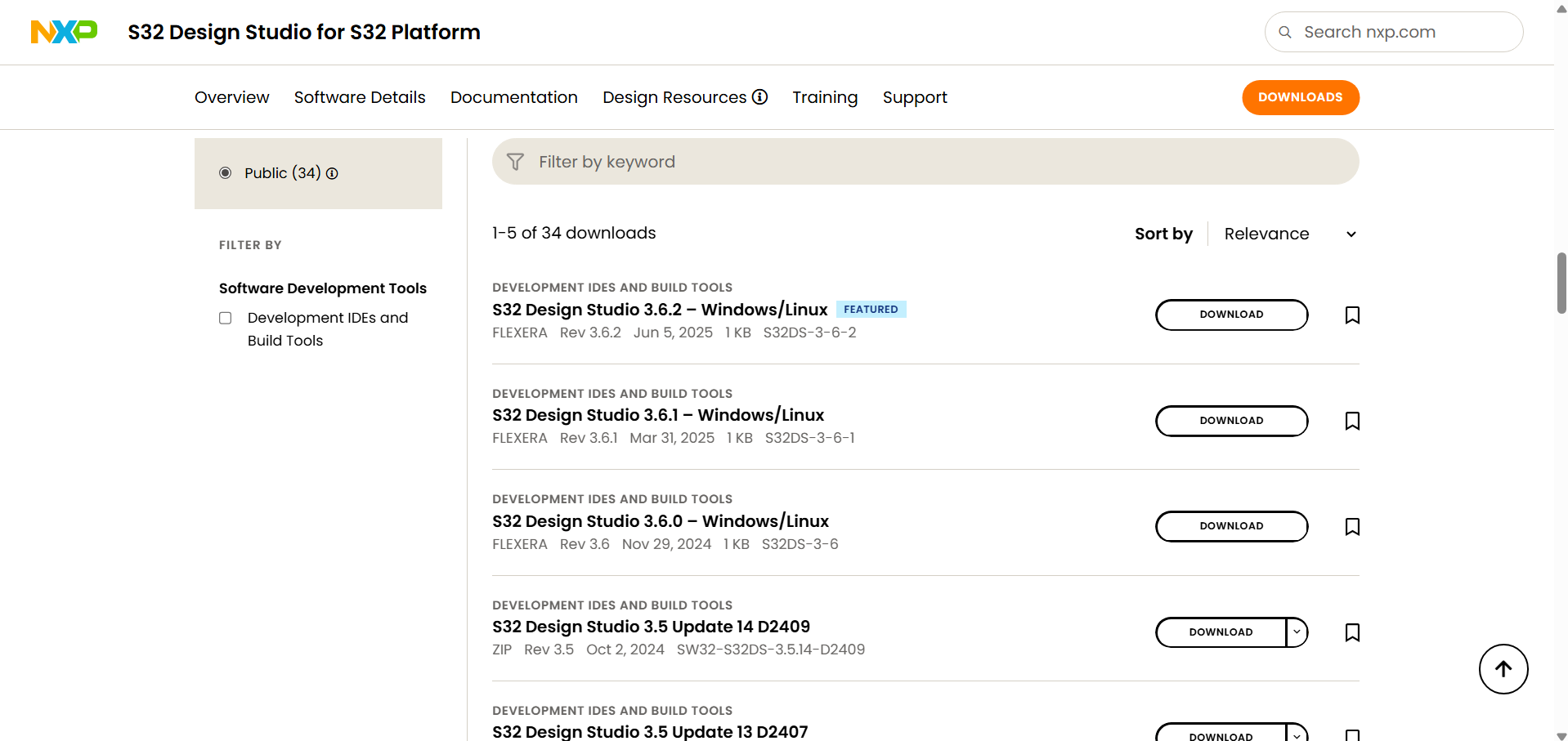Open the Sort by Relevance dropdown
Viewport: 1568px width, 741px height.
click(x=1290, y=234)
